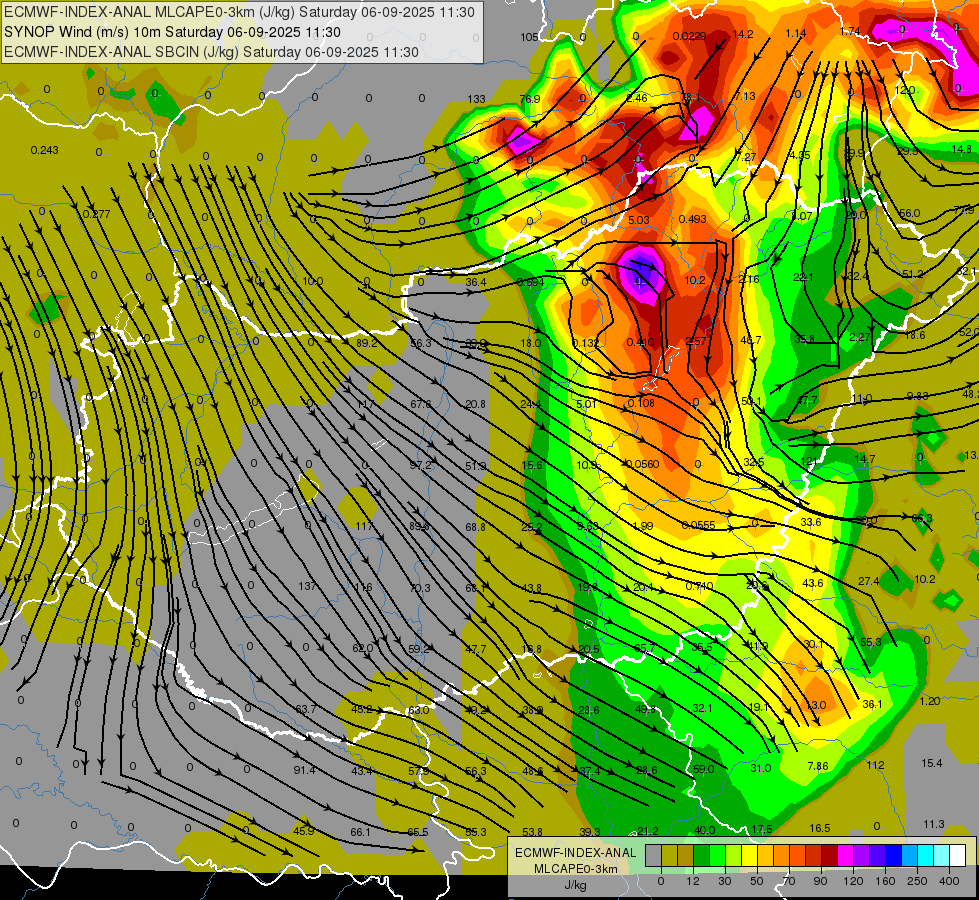Viewport: 979px width, 900px height.
Task: Click the map value 36.4
Action: tap(475, 282)
